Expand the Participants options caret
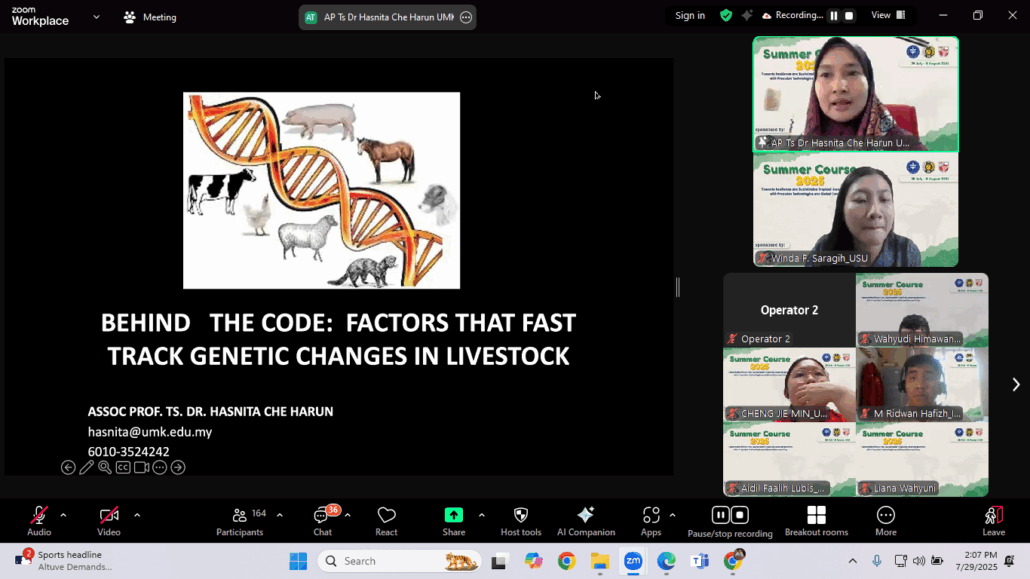Image resolution: width=1030 pixels, height=579 pixels. [x=279, y=515]
